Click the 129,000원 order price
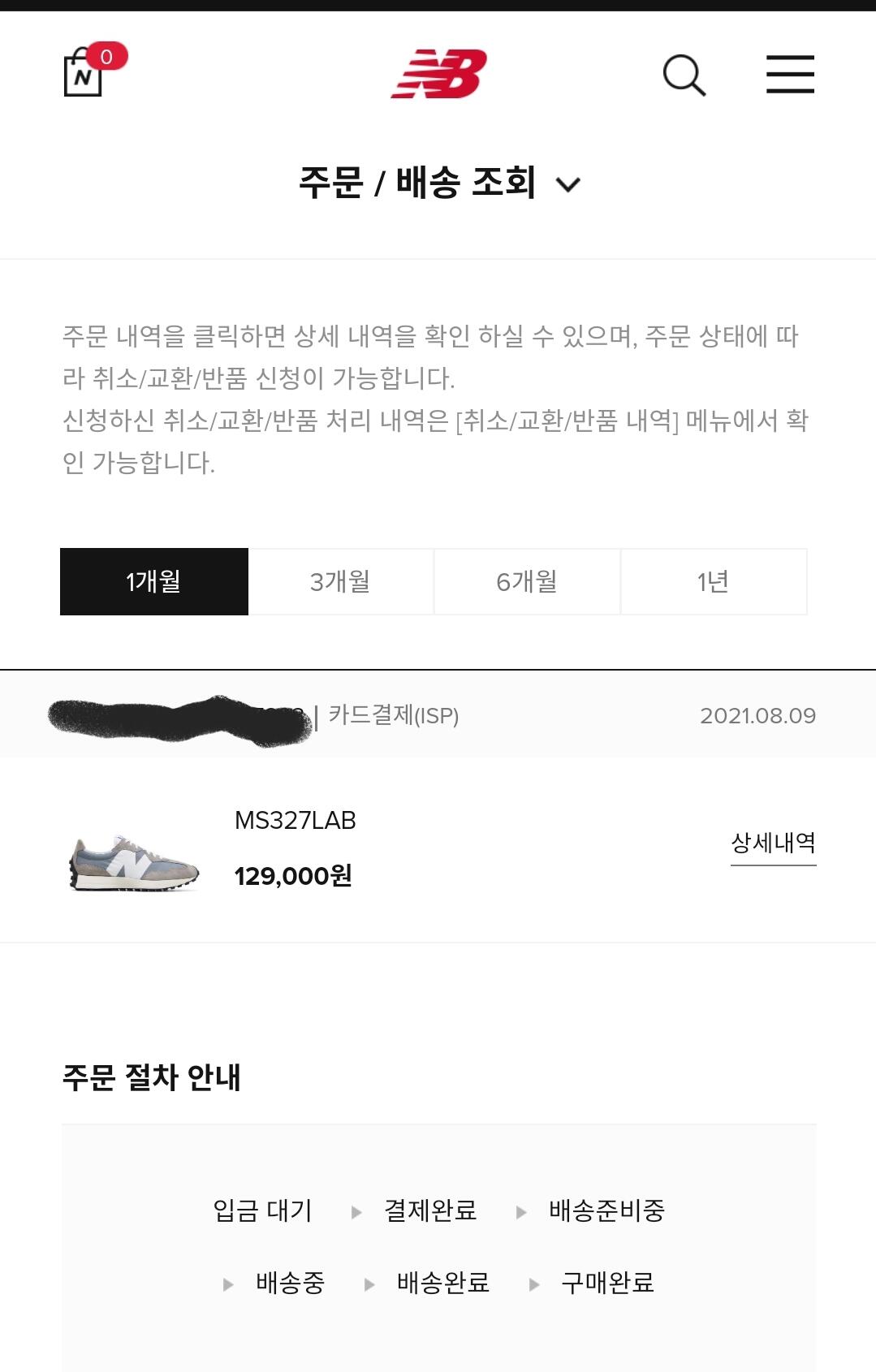 (x=293, y=876)
